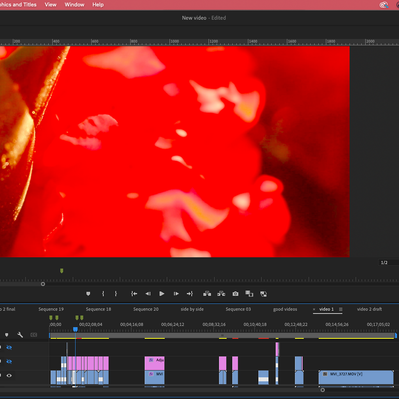Screen dimensions: 399x399
Task: Toggle the proxies button in monitor
Action: (263, 294)
